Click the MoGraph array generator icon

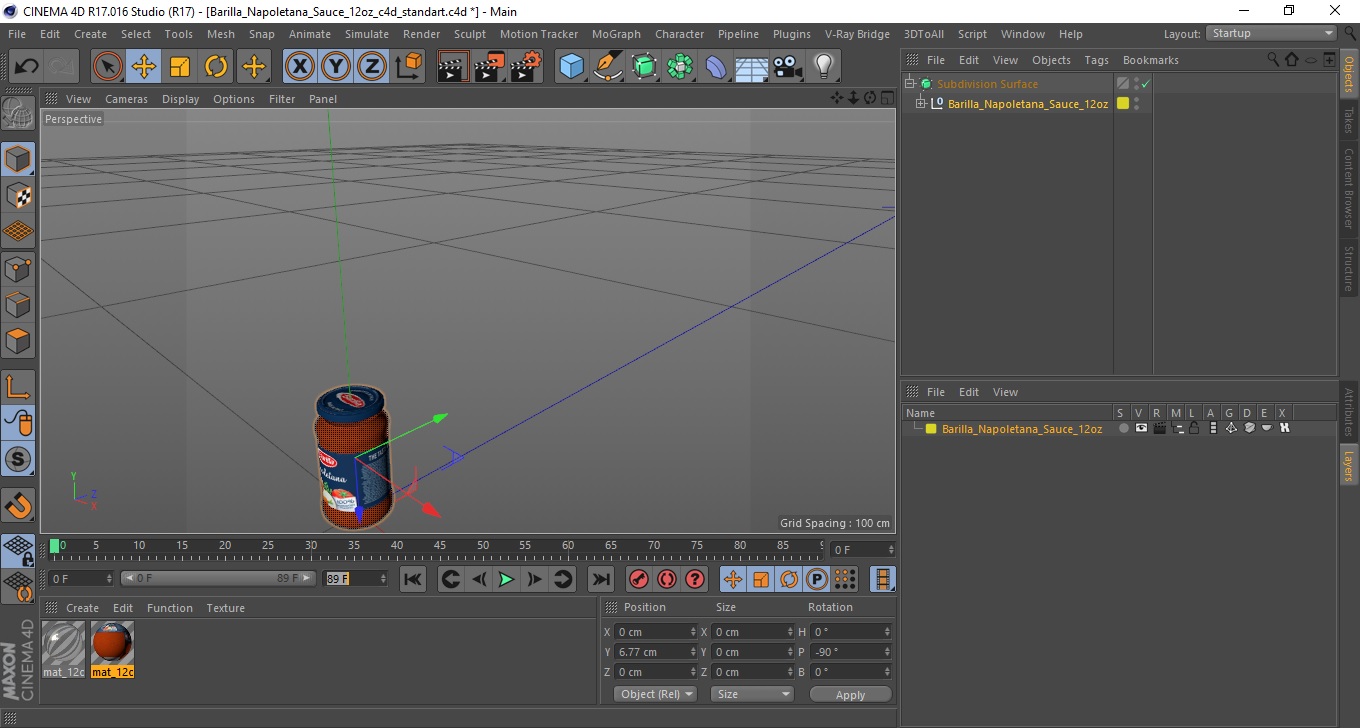[680, 67]
